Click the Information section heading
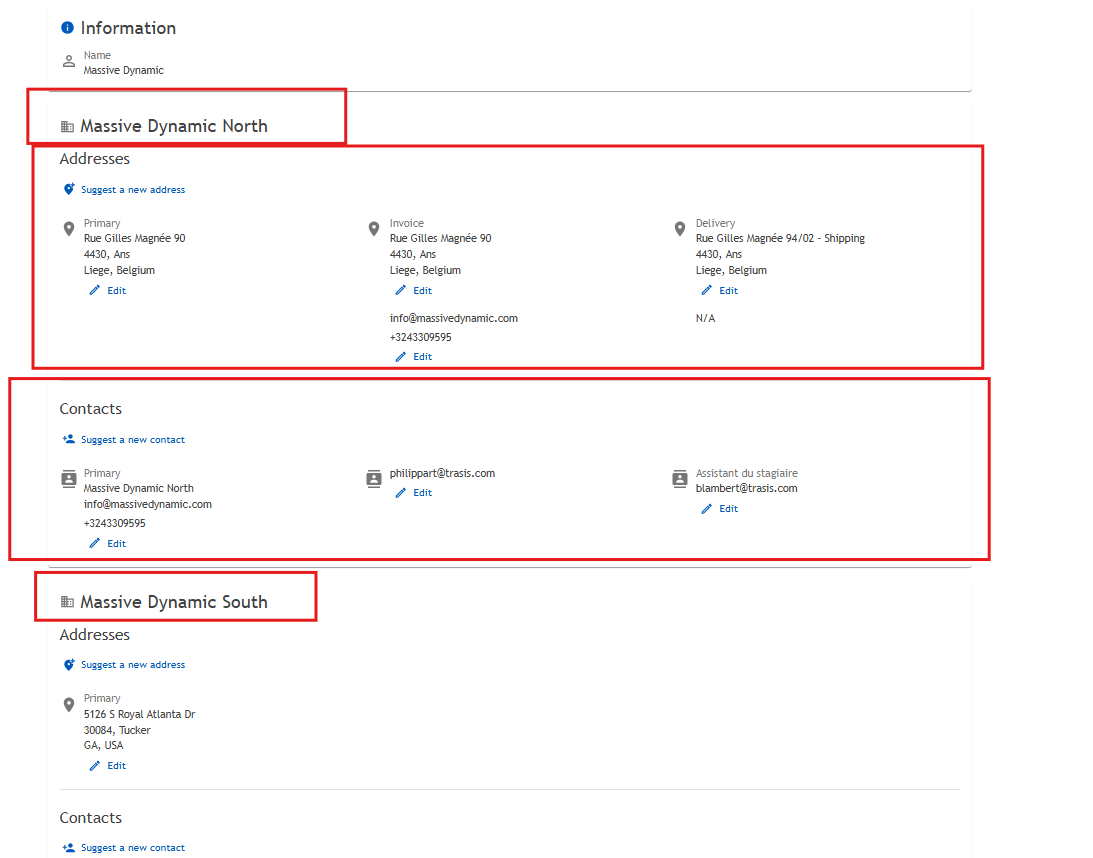Viewport: 1093px width, 858px height. (128, 28)
